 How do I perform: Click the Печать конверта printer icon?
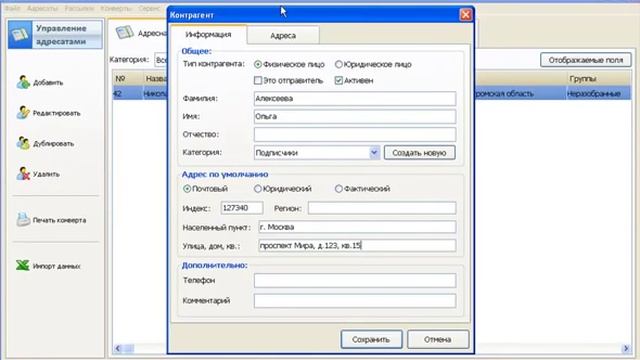pyautogui.click(x=23, y=220)
